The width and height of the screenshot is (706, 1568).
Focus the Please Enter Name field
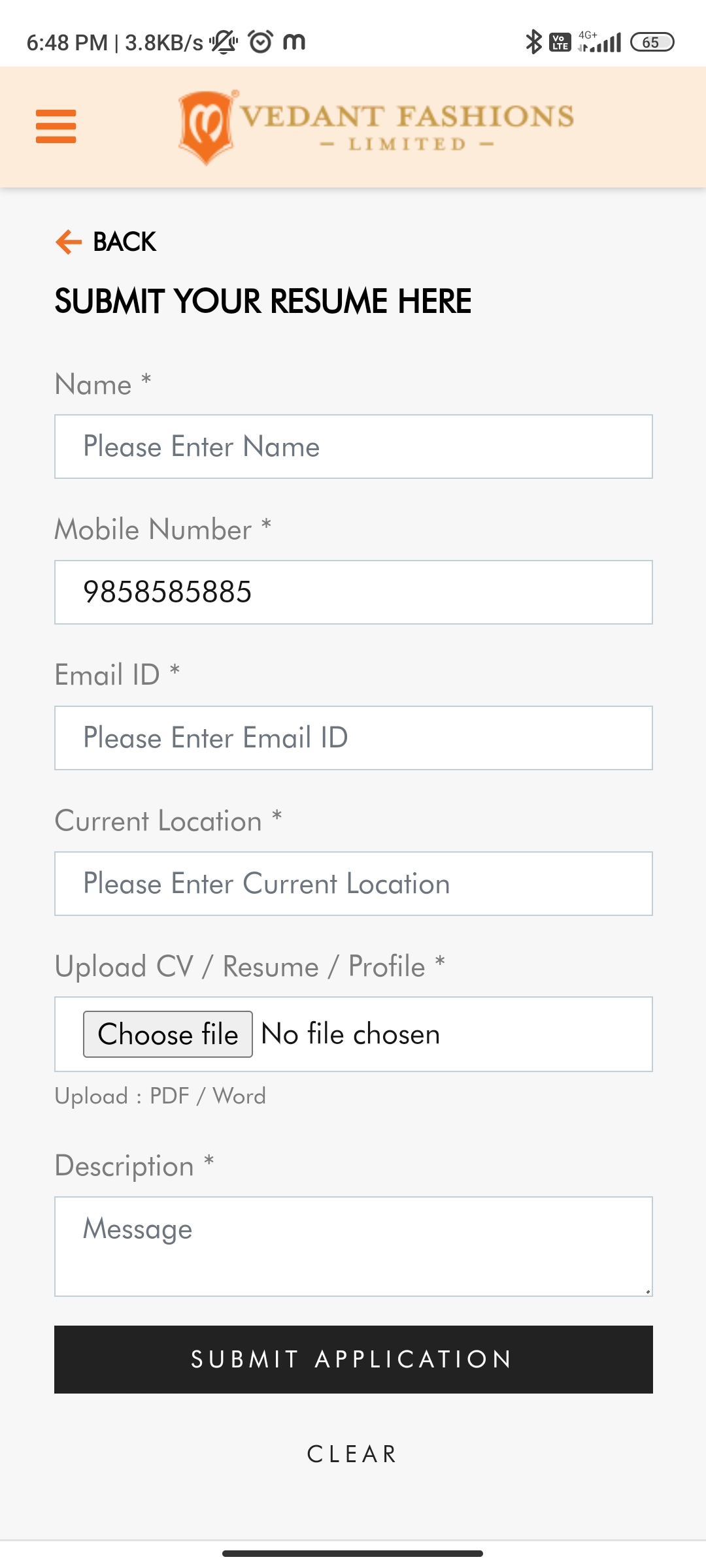tap(353, 447)
